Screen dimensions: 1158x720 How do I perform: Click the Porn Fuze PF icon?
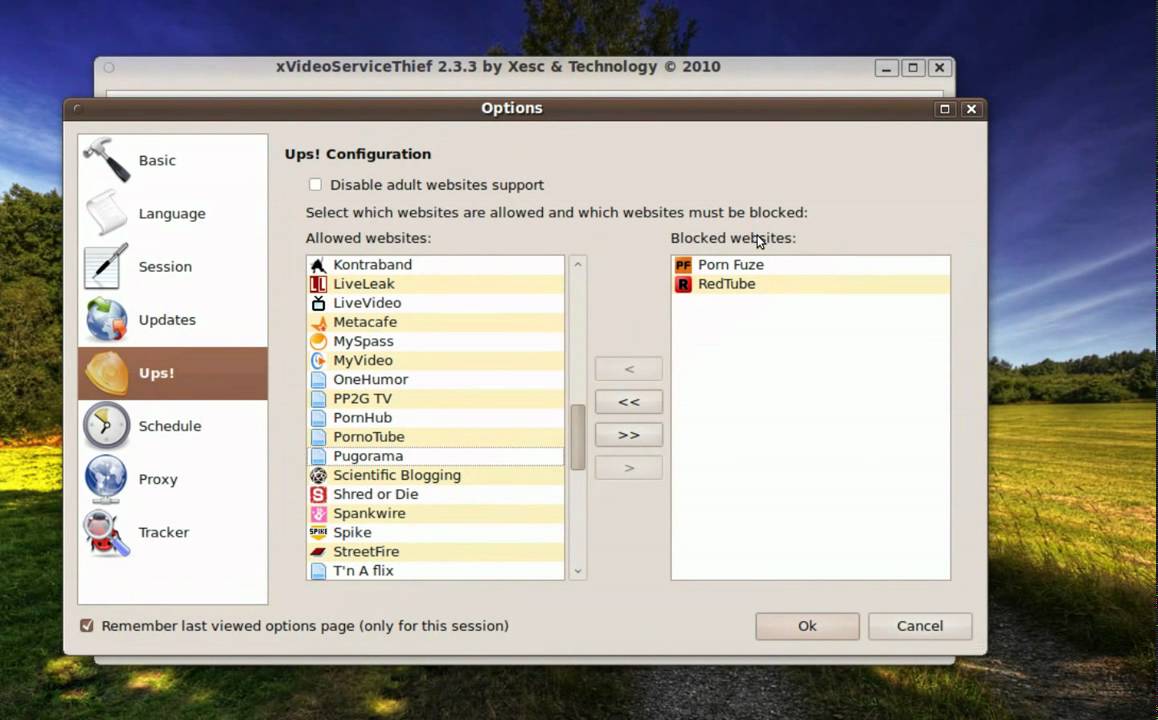[683, 264]
